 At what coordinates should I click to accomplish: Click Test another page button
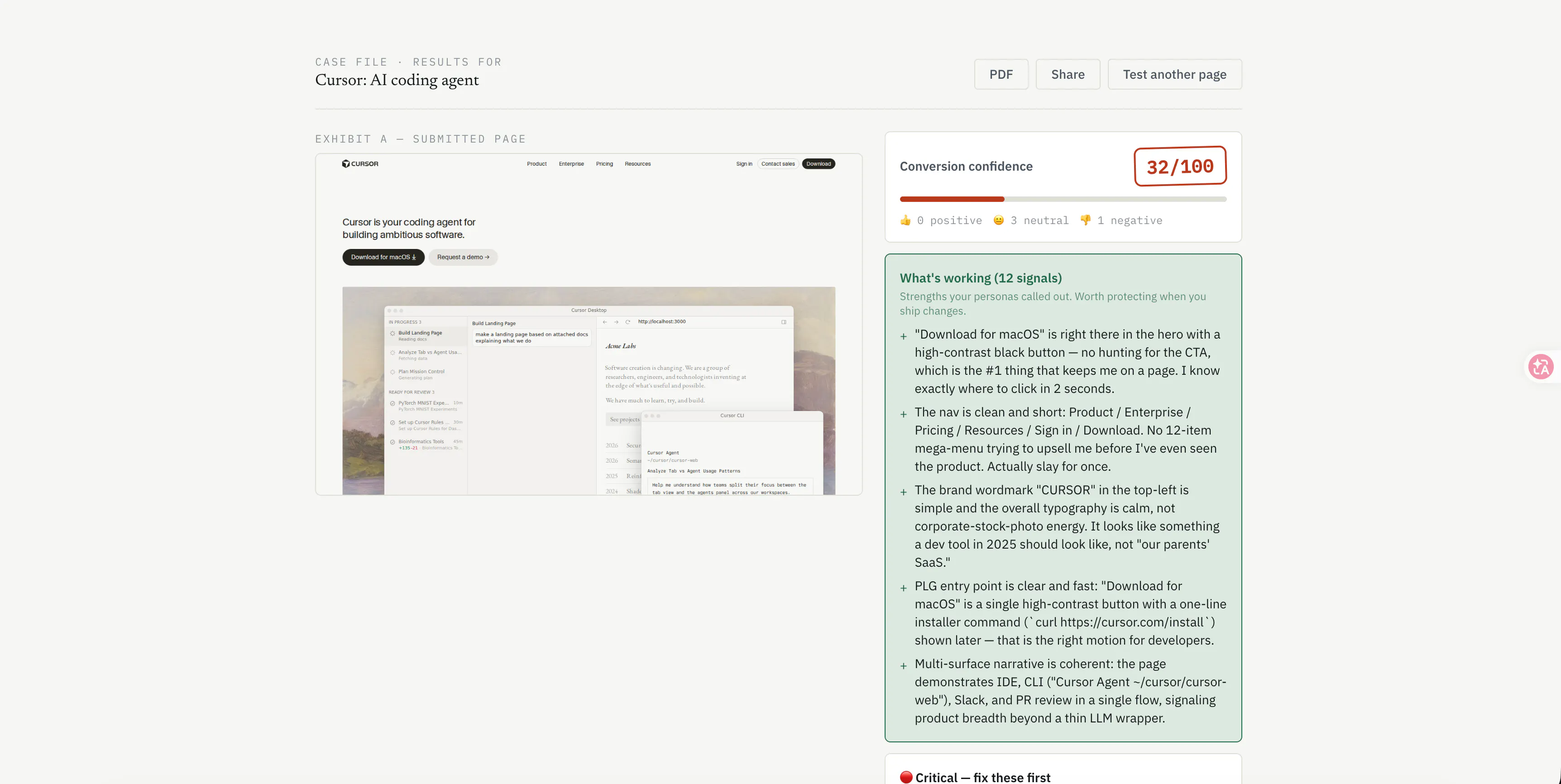[x=1174, y=75]
